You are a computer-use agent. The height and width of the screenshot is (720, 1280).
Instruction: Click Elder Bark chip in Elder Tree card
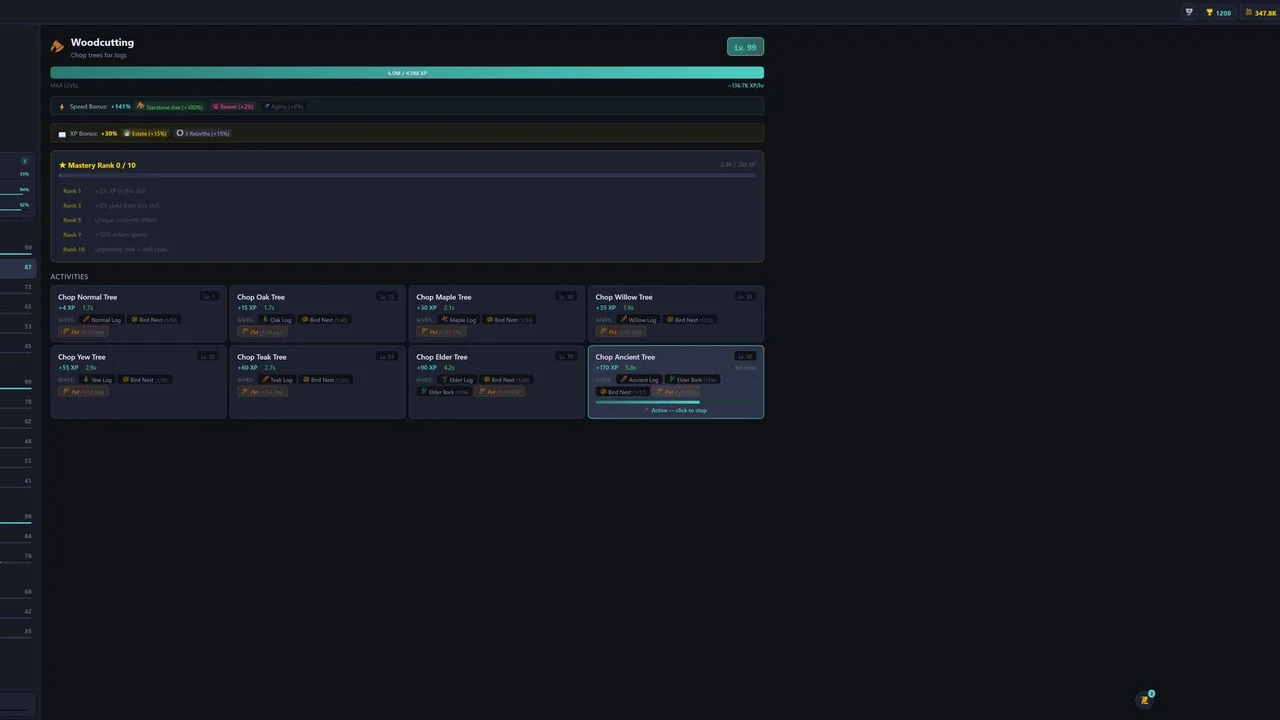pos(444,392)
